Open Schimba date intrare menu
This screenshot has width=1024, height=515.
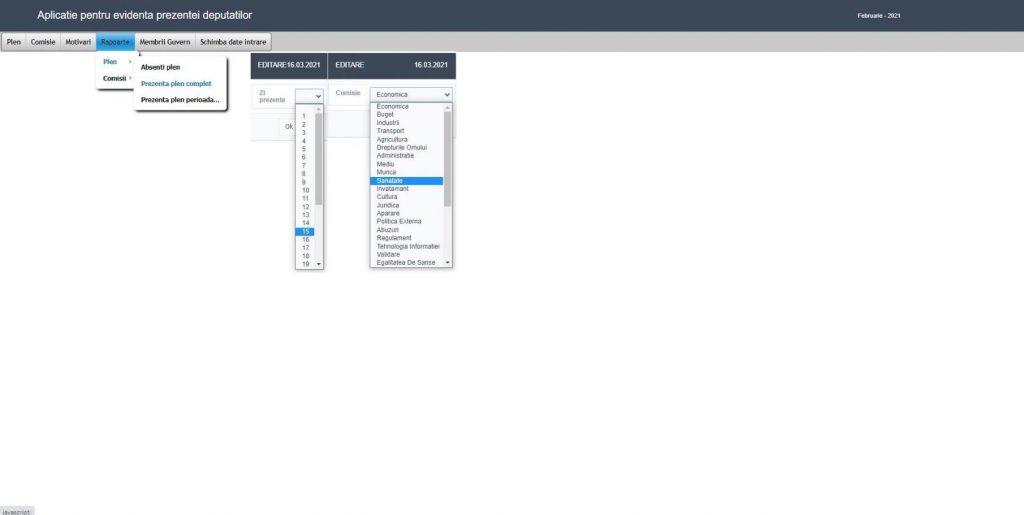(x=233, y=42)
